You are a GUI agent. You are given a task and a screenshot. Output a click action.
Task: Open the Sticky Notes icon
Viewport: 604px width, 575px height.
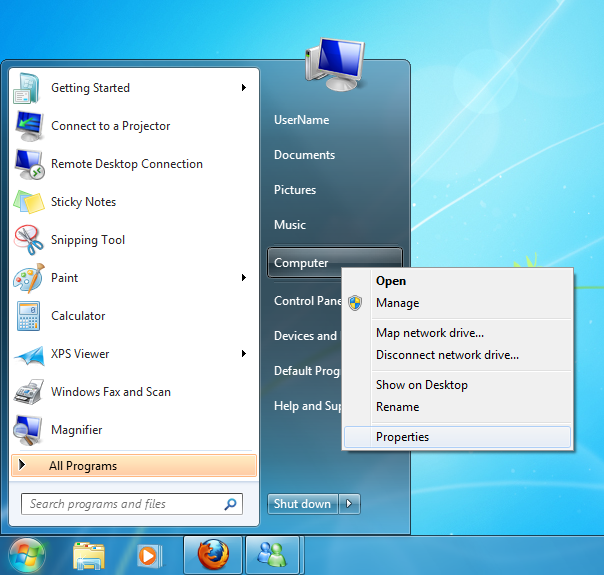click(29, 202)
